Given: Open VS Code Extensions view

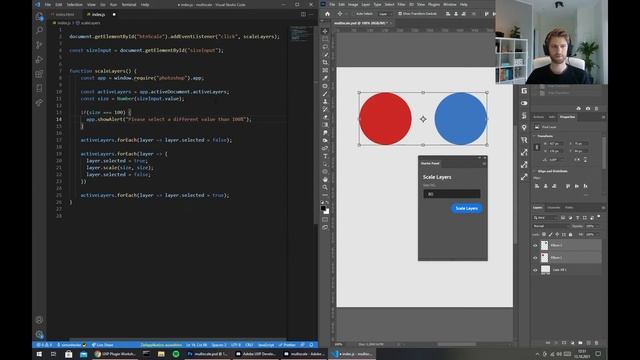Looking at the screenshot, I should [x=39, y=74].
